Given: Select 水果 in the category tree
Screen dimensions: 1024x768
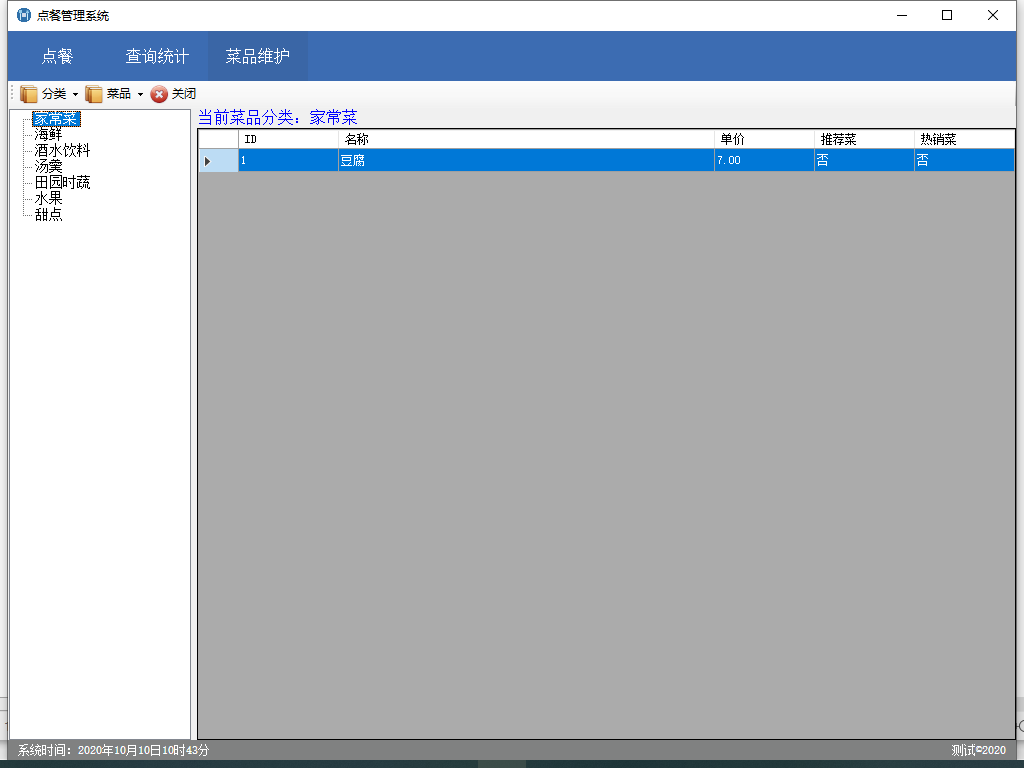Looking at the screenshot, I should (48, 198).
